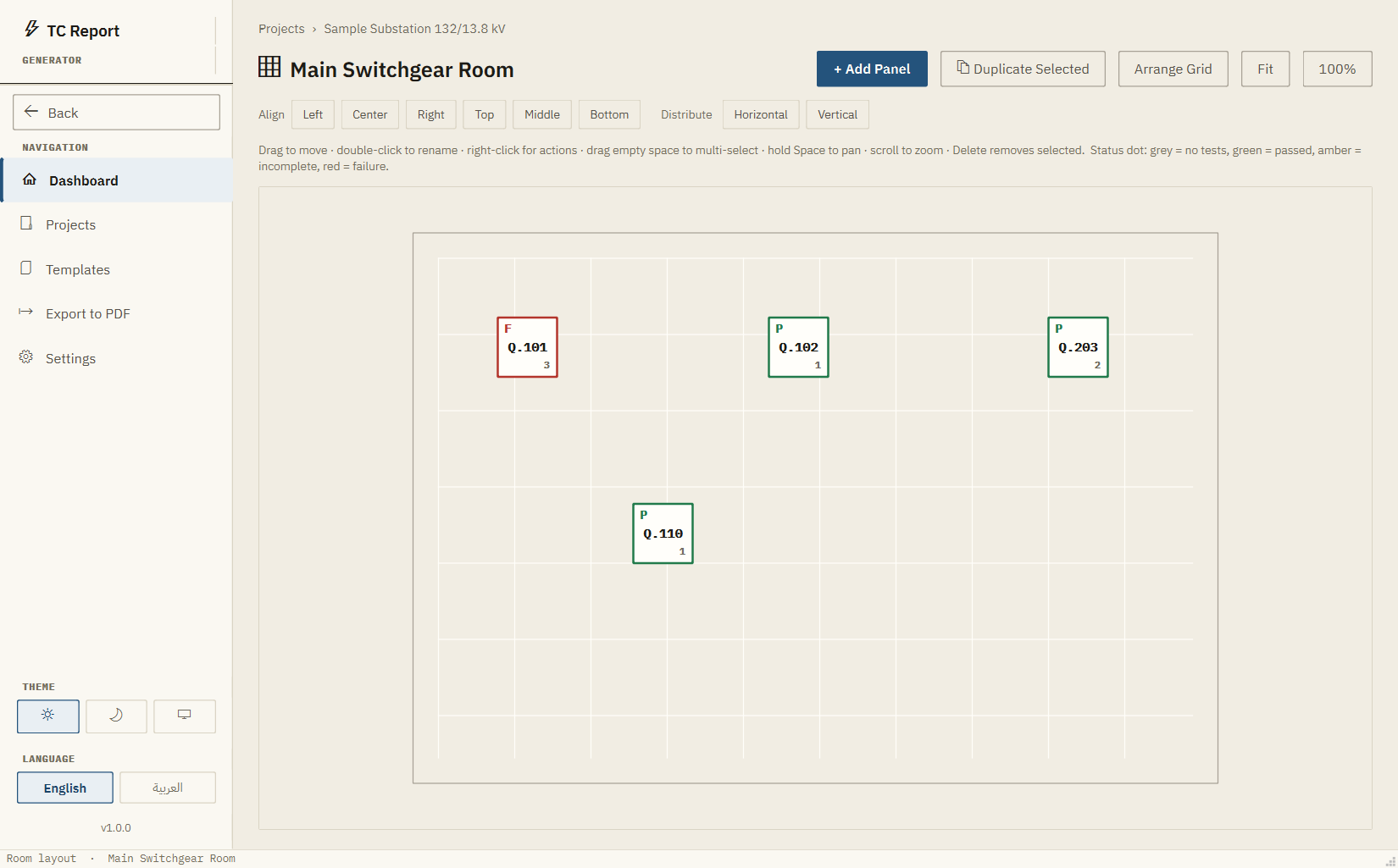Open the Templates navigation item

tap(117, 269)
